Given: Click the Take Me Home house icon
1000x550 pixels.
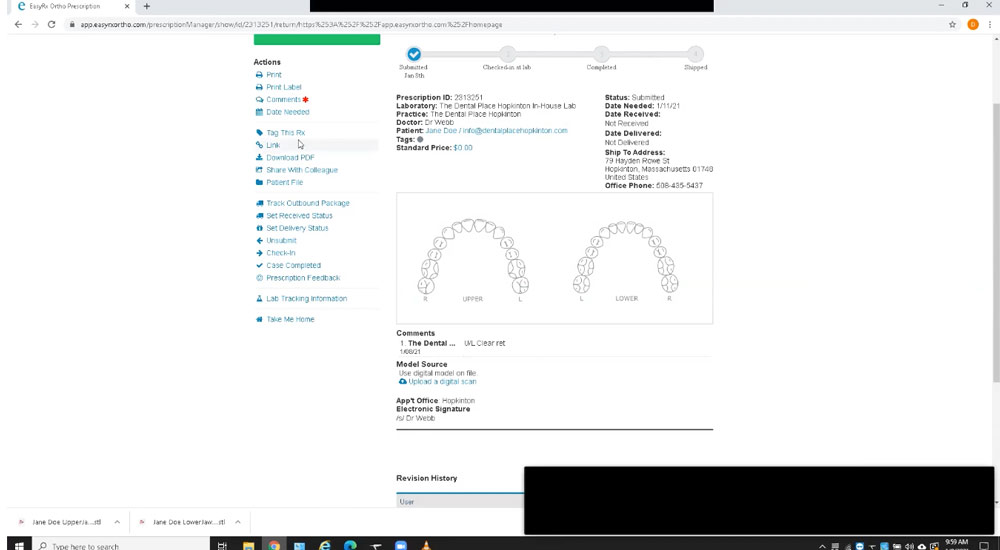Looking at the screenshot, I should [260, 319].
